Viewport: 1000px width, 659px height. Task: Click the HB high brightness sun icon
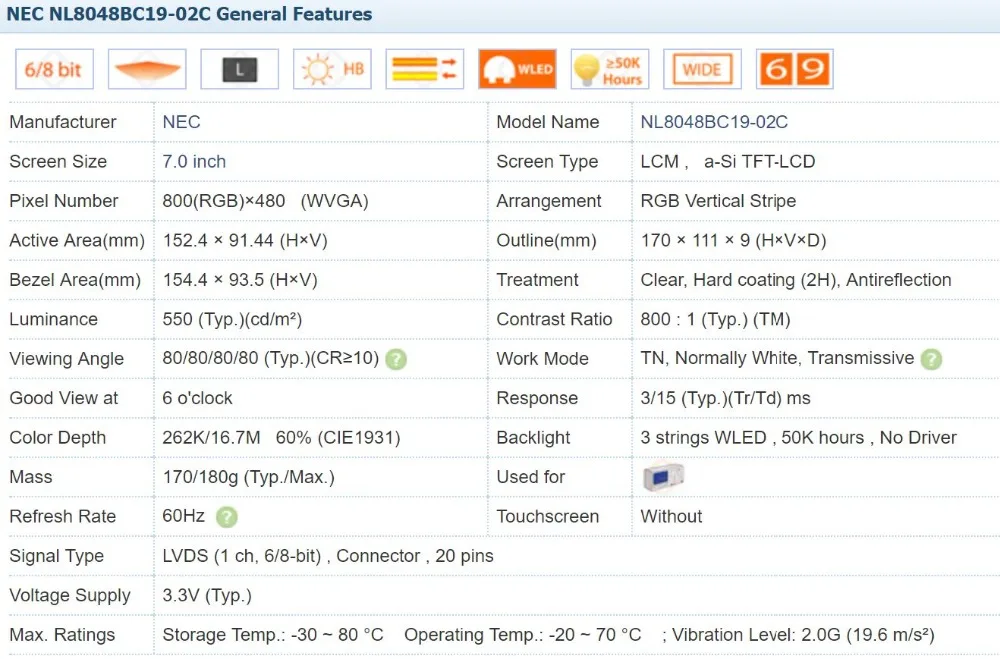[332, 69]
